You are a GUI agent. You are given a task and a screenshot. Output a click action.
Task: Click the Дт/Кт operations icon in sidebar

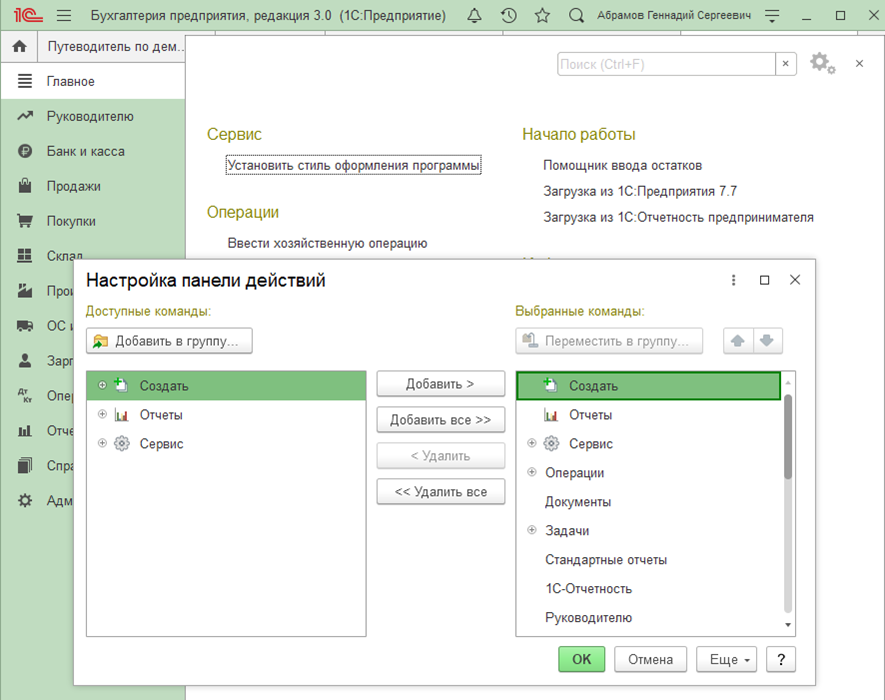[x=25, y=395]
